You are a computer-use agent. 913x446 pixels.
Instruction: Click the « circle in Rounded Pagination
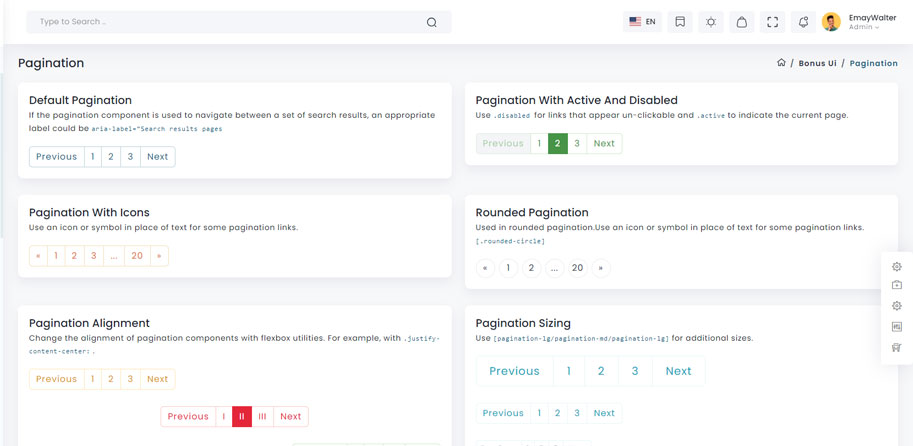[485, 268]
